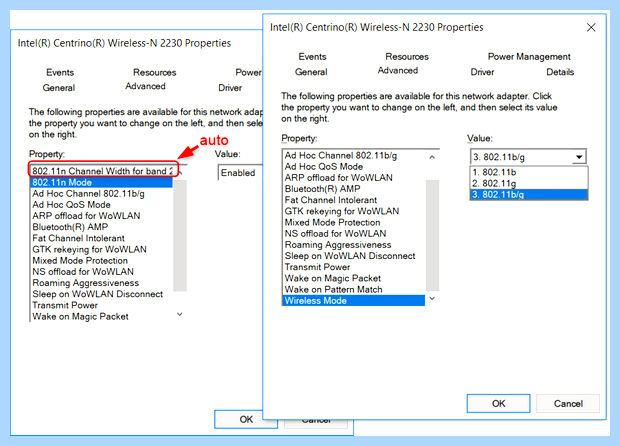The image size is (620, 446).
Task: Open Resources tab in front dialog
Action: coord(407,57)
